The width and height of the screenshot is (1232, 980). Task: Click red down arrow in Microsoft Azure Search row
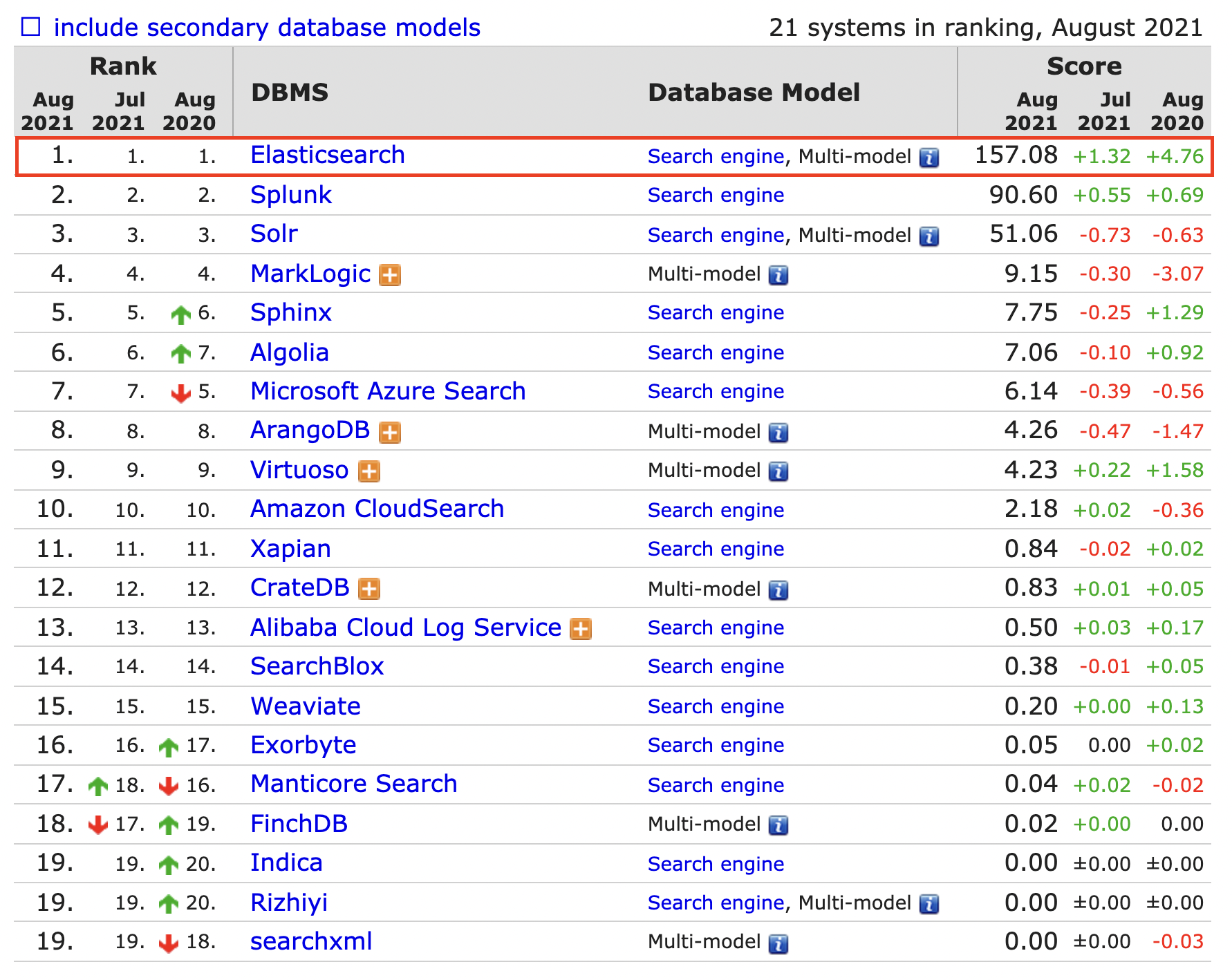(180, 394)
